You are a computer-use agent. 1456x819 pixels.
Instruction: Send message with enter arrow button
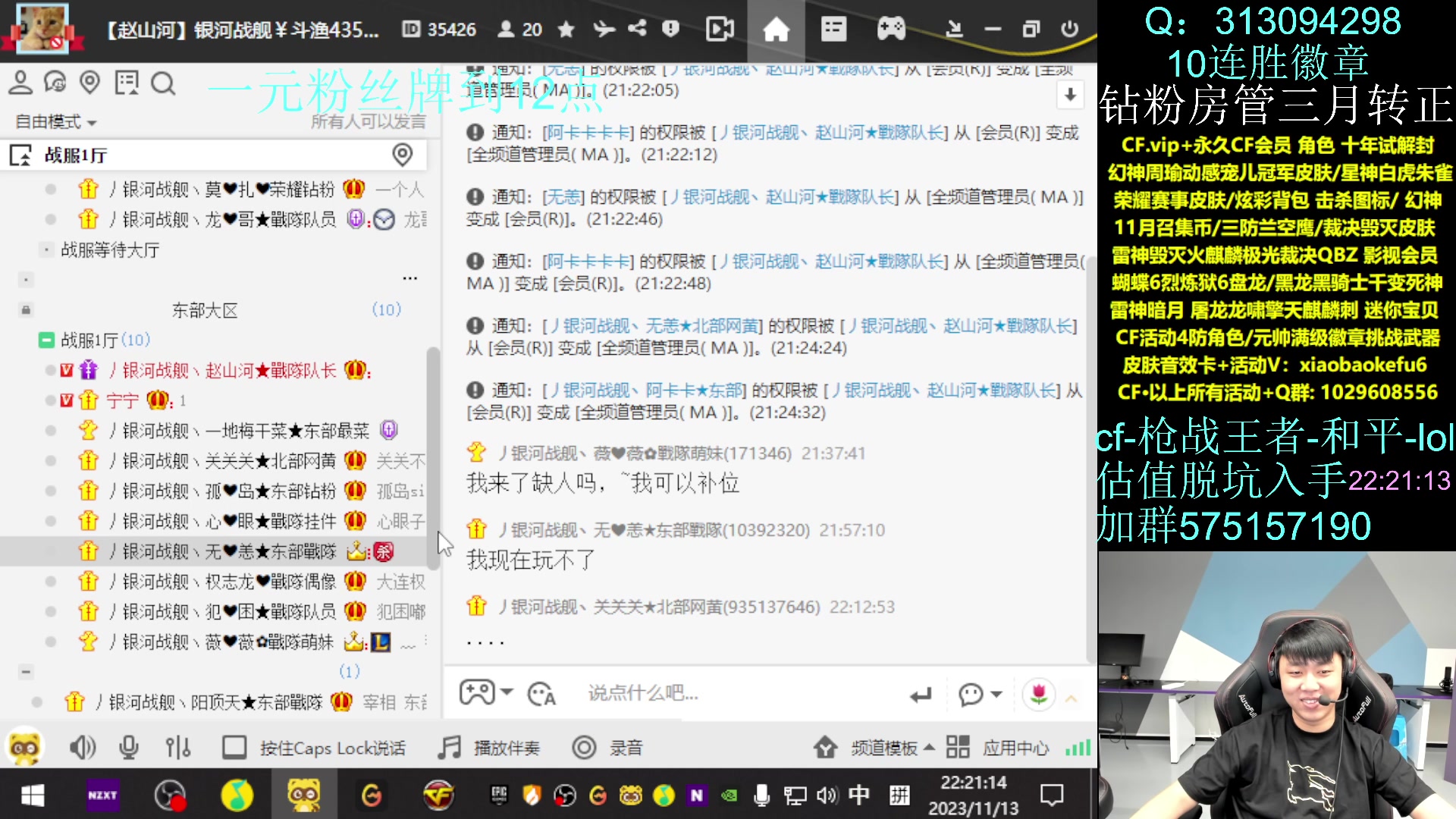tap(921, 695)
